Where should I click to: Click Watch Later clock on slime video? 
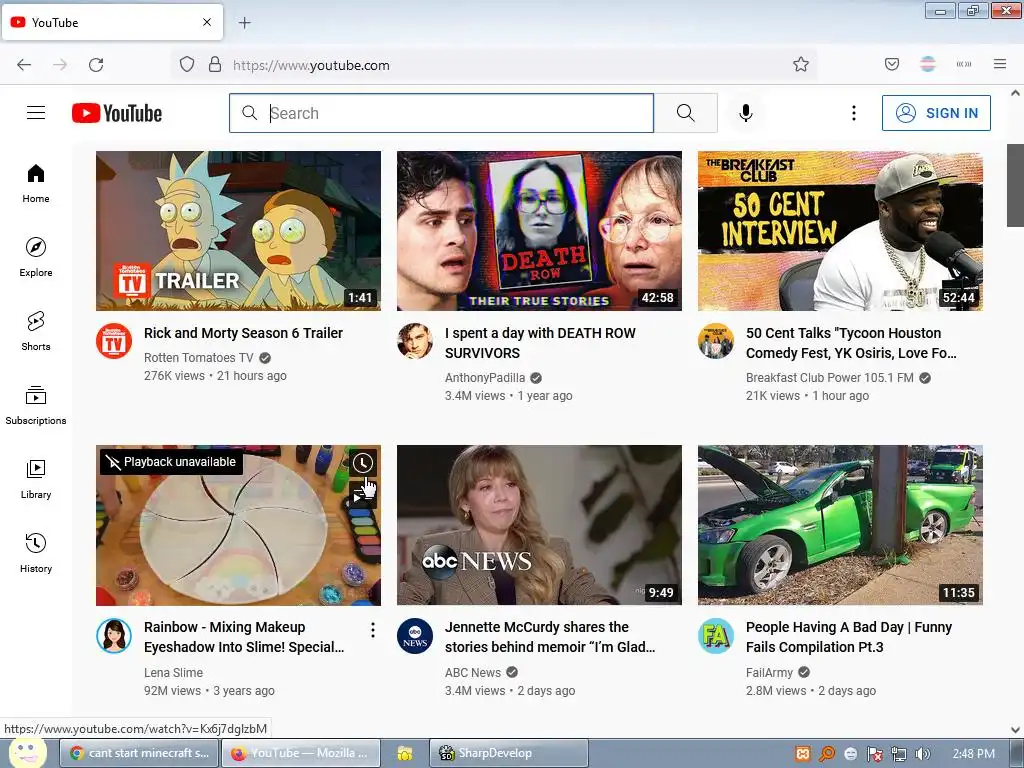point(362,463)
